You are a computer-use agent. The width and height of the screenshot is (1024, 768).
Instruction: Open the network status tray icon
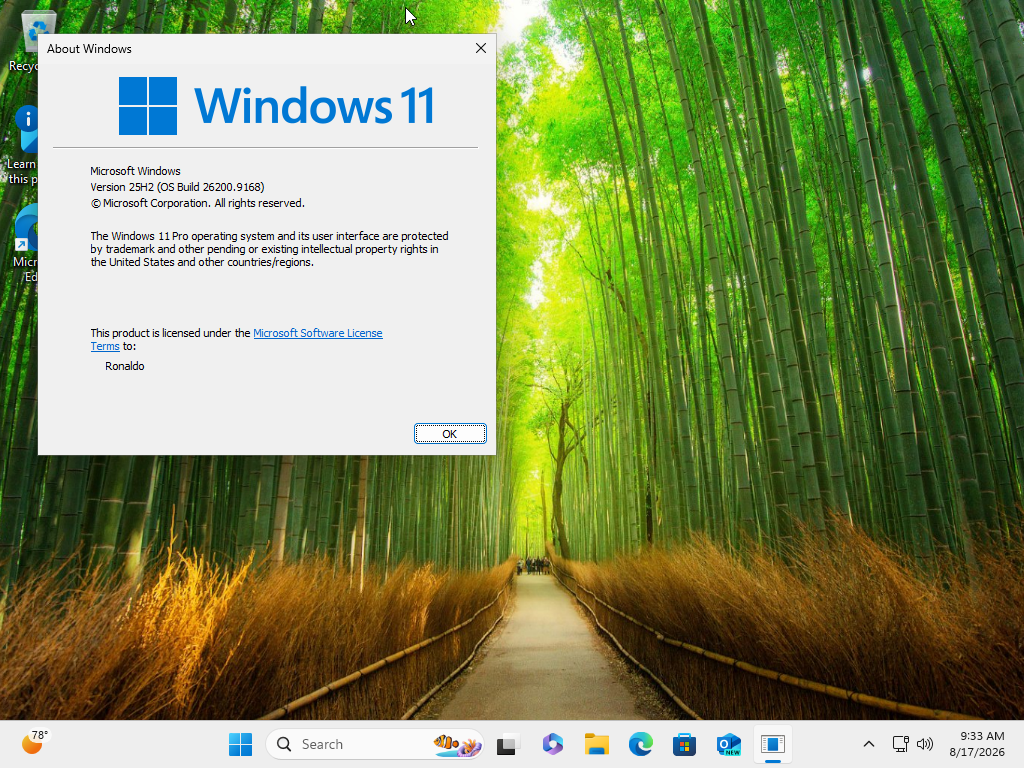click(x=901, y=744)
